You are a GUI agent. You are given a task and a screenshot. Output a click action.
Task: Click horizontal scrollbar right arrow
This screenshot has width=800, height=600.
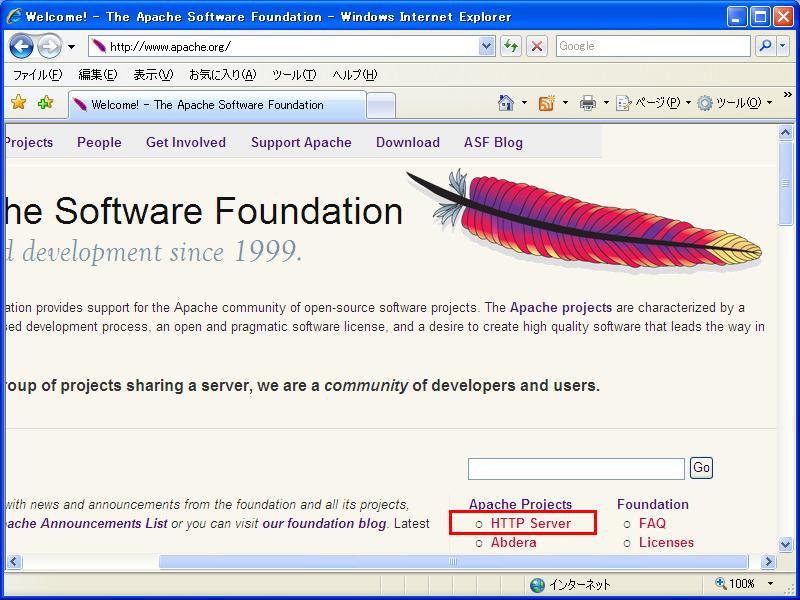(x=767, y=562)
